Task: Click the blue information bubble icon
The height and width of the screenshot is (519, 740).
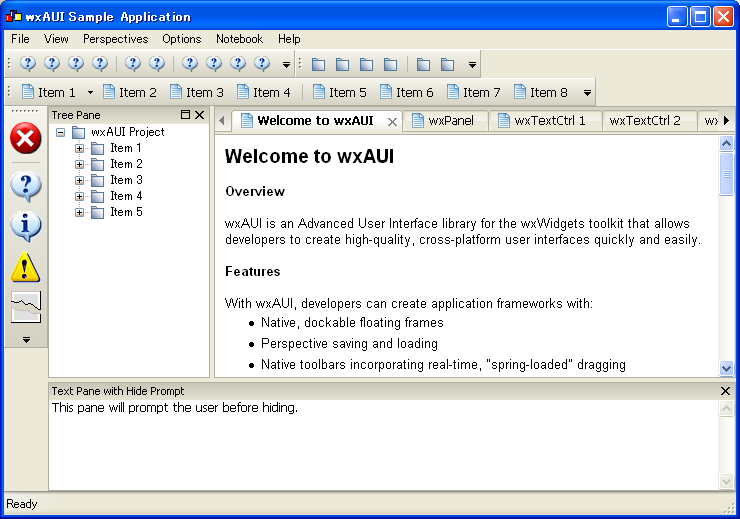Action: tap(25, 227)
